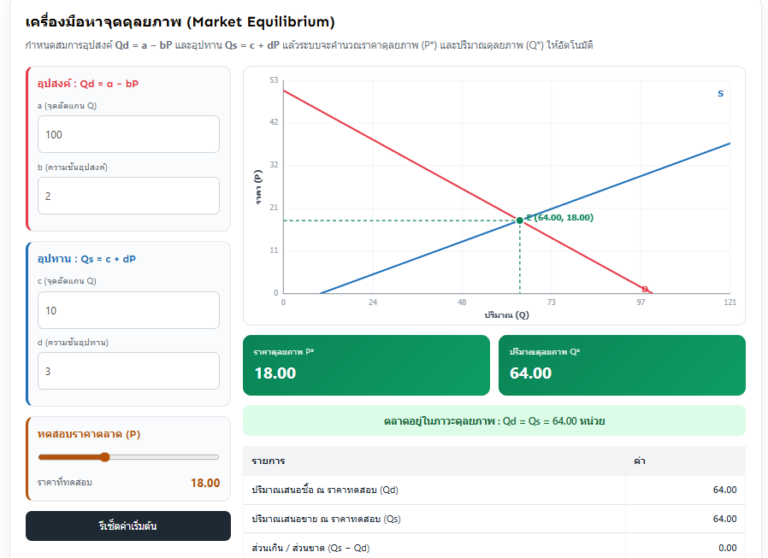Viewport: 768px width, 558px height.
Task: Click the supply slope 'd' input field
Action: click(128, 371)
